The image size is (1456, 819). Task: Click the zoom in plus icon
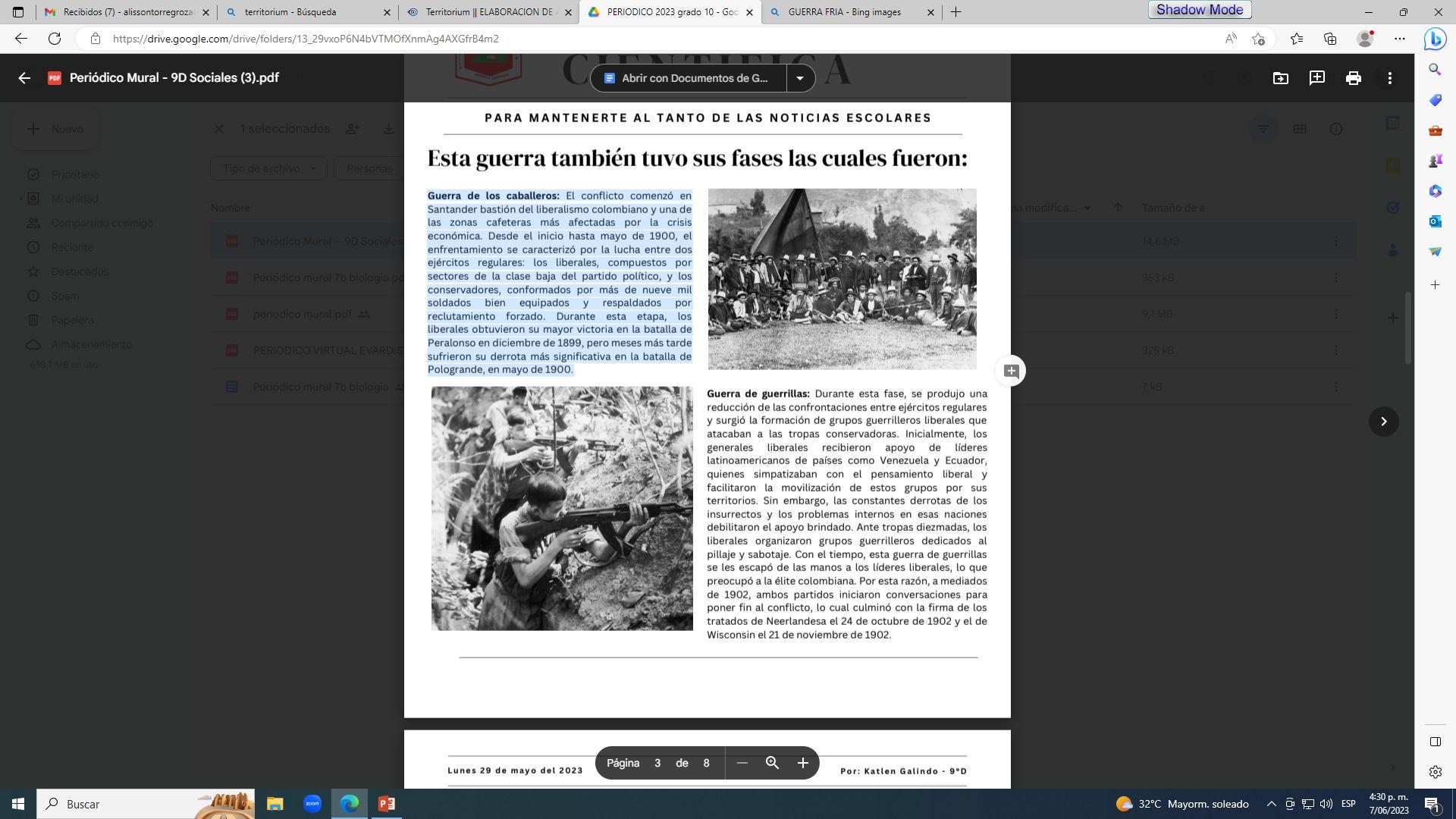coord(802,763)
